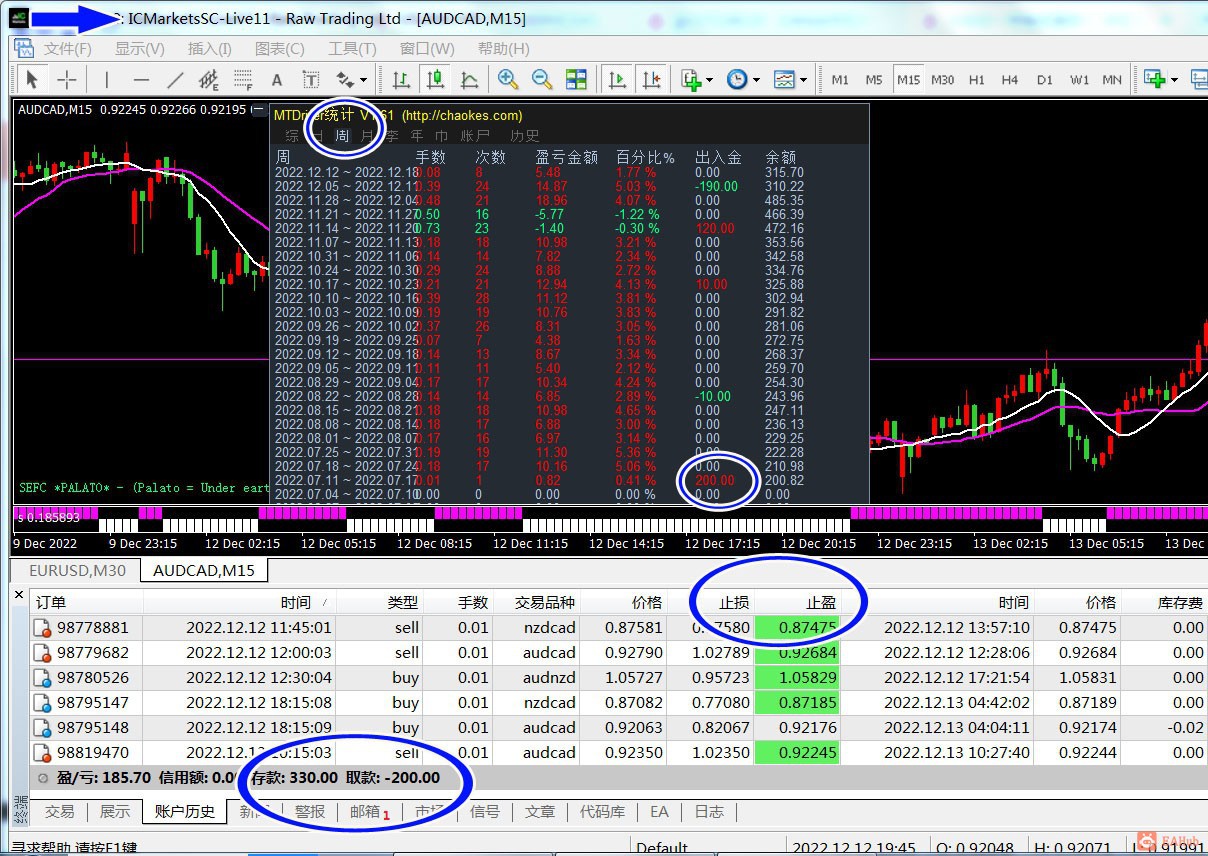The width and height of the screenshot is (1208, 856).
Task: Switch to the EURUSD,M30 chart tab
Action: pyautogui.click(x=78, y=570)
